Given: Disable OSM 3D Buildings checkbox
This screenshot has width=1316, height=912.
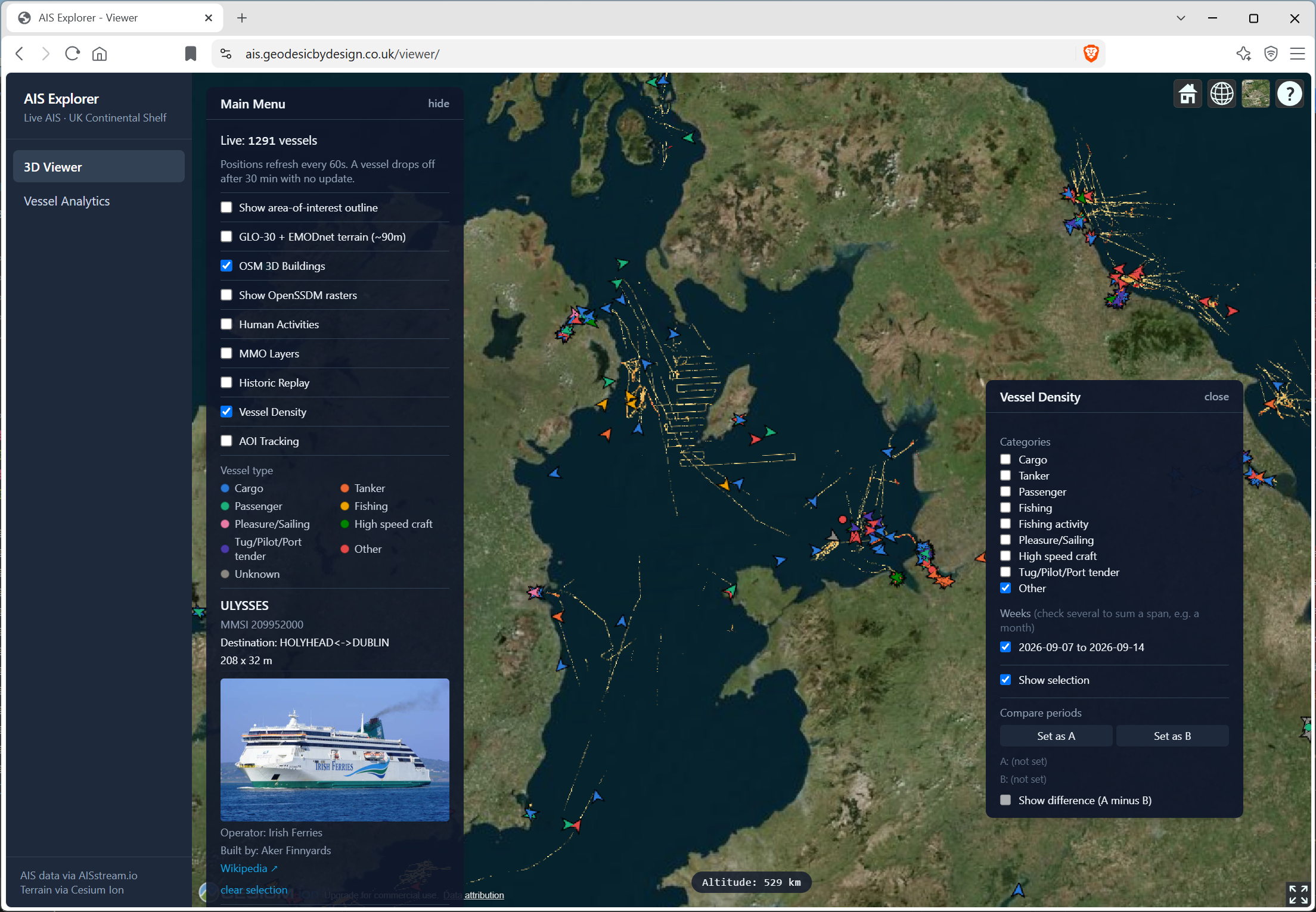Looking at the screenshot, I should pyautogui.click(x=226, y=266).
